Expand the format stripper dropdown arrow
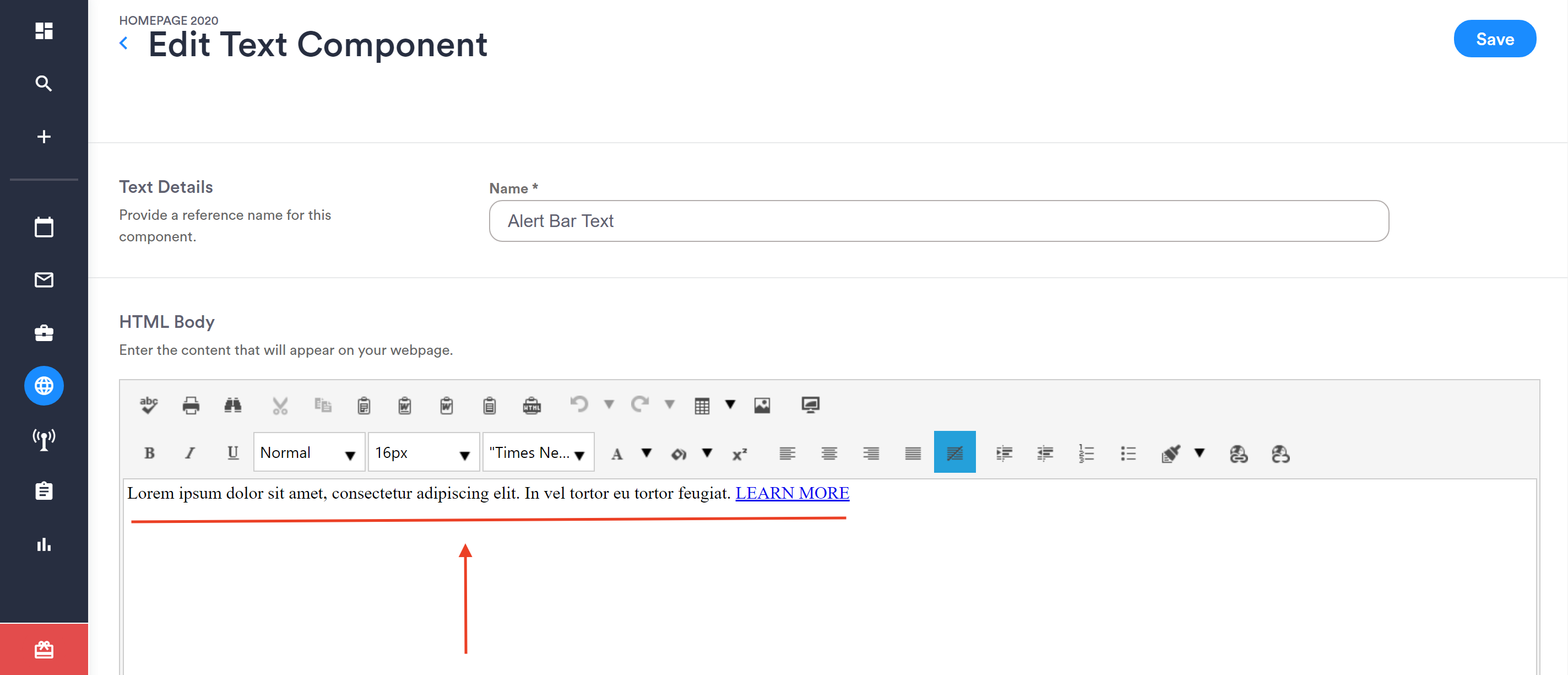The image size is (1568, 675). [1200, 452]
